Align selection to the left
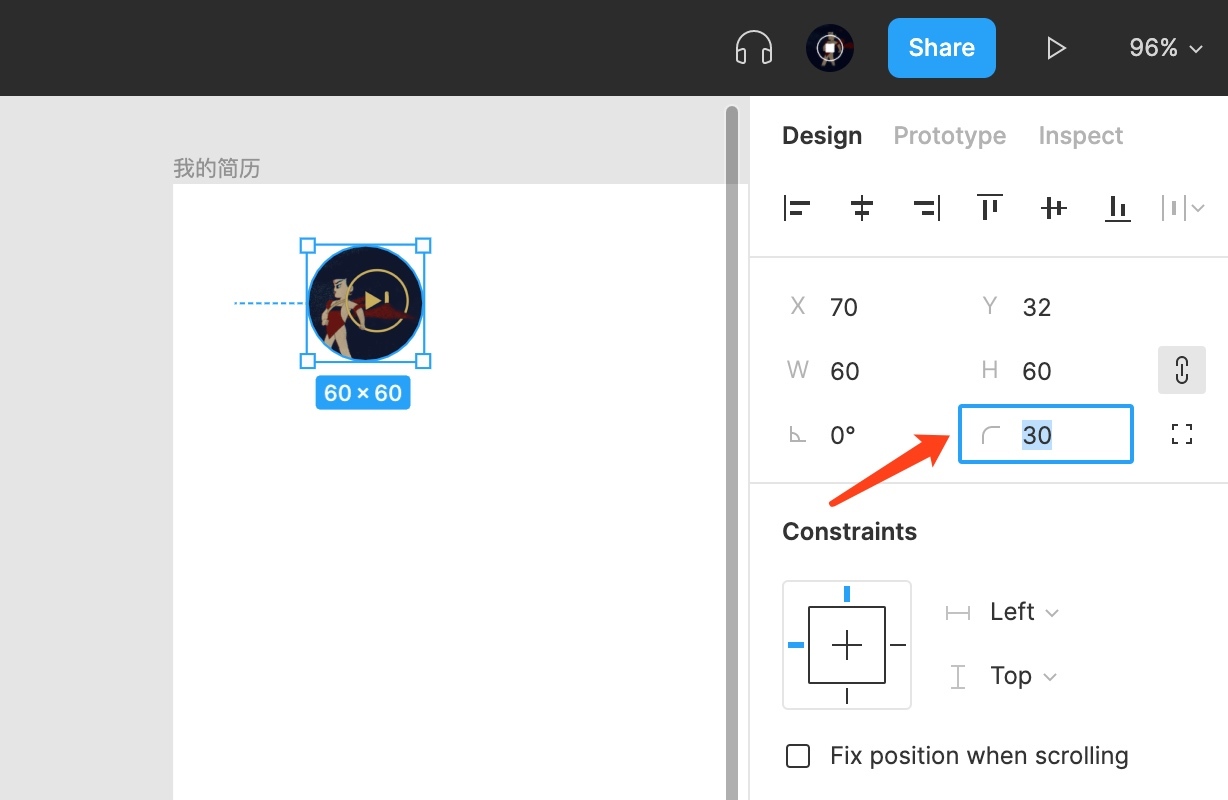 (x=797, y=208)
